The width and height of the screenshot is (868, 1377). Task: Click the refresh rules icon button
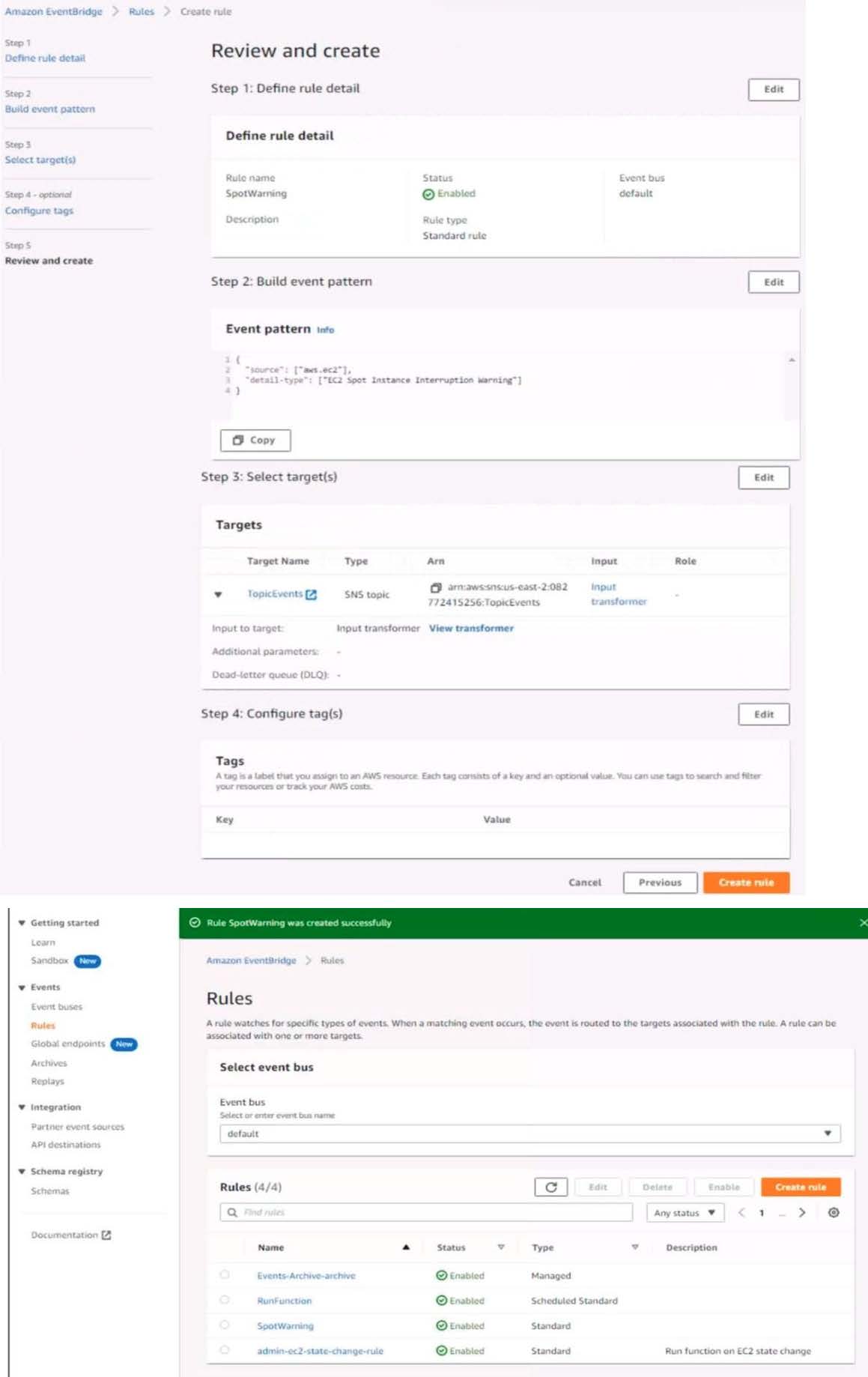pos(551,1187)
